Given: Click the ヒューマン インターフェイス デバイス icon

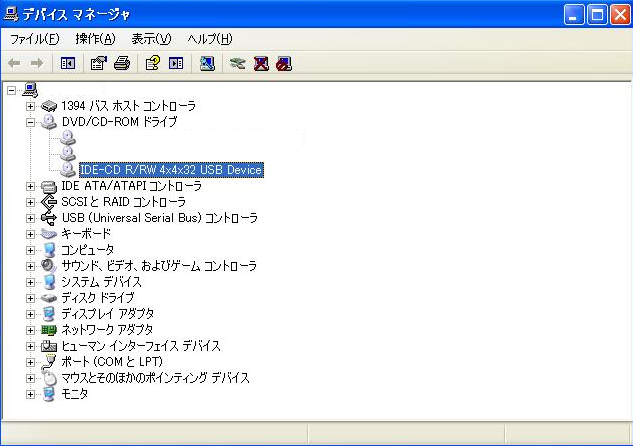Looking at the screenshot, I should (x=49, y=346).
